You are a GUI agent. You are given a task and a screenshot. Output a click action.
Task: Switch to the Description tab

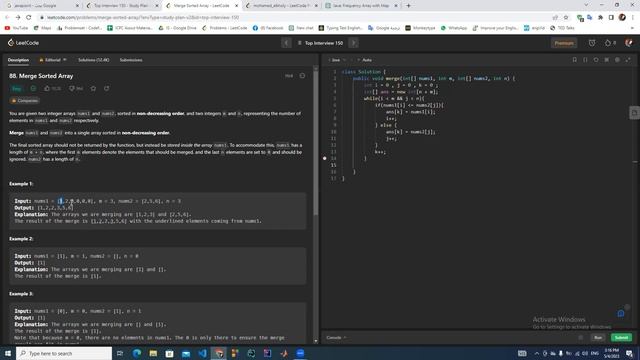tap(18, 60)
